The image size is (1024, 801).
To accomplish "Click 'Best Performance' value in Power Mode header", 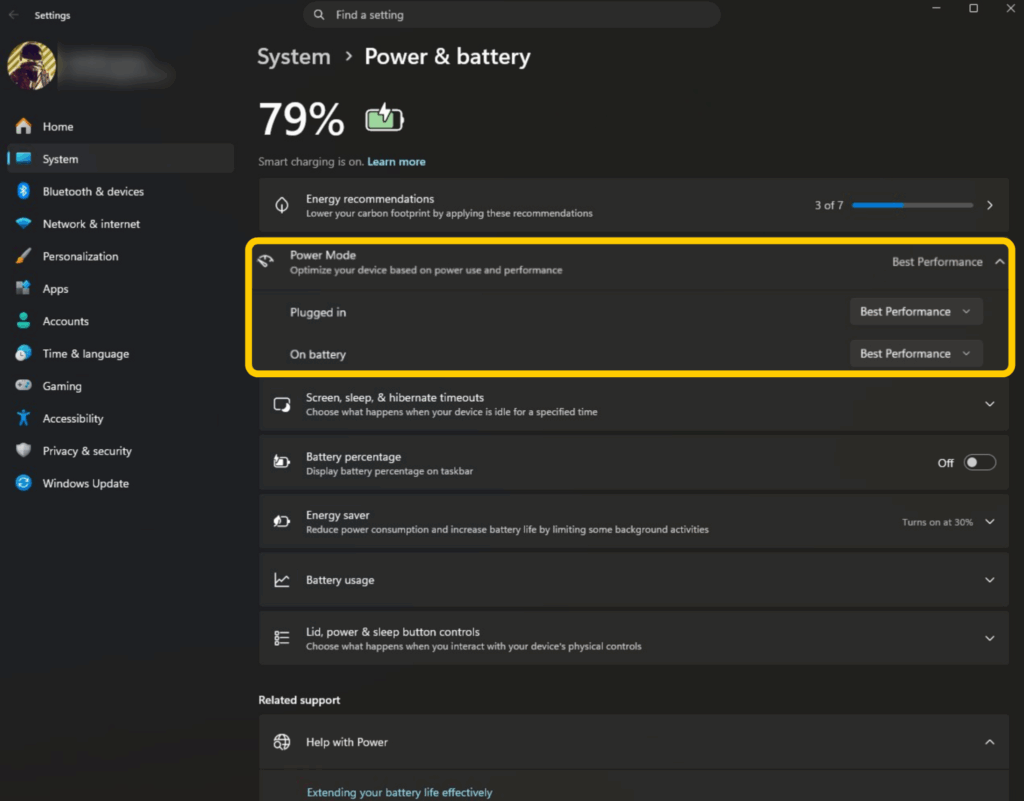I will 937,262.
